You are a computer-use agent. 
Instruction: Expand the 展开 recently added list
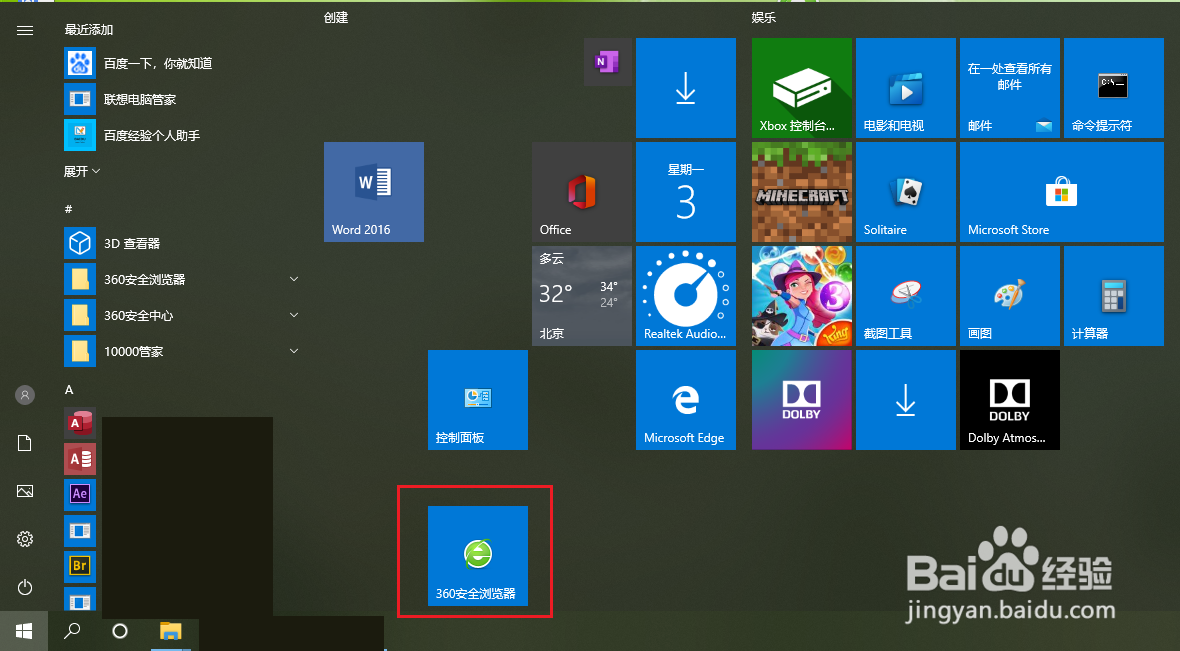[x=82, y=172]
